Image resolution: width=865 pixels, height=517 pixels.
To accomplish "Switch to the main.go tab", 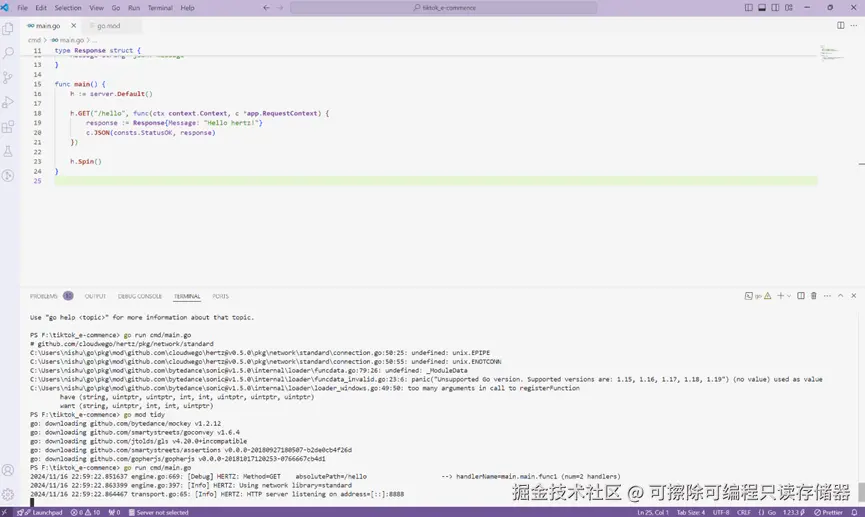I will [47, 26].
